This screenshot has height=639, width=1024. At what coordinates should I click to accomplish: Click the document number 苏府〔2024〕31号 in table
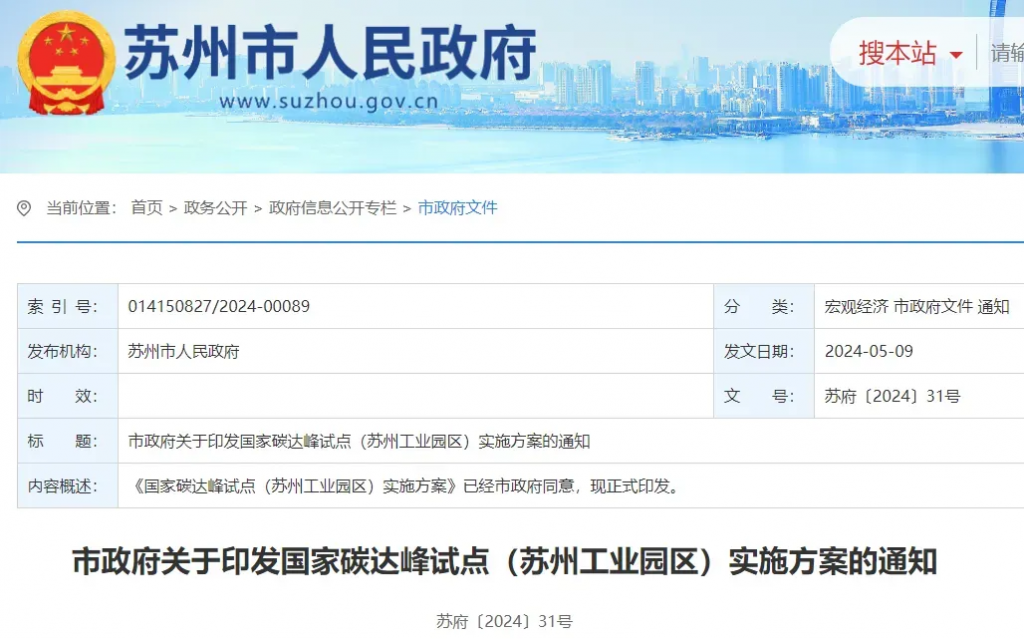pyautogui.click(x=892, y=396)
